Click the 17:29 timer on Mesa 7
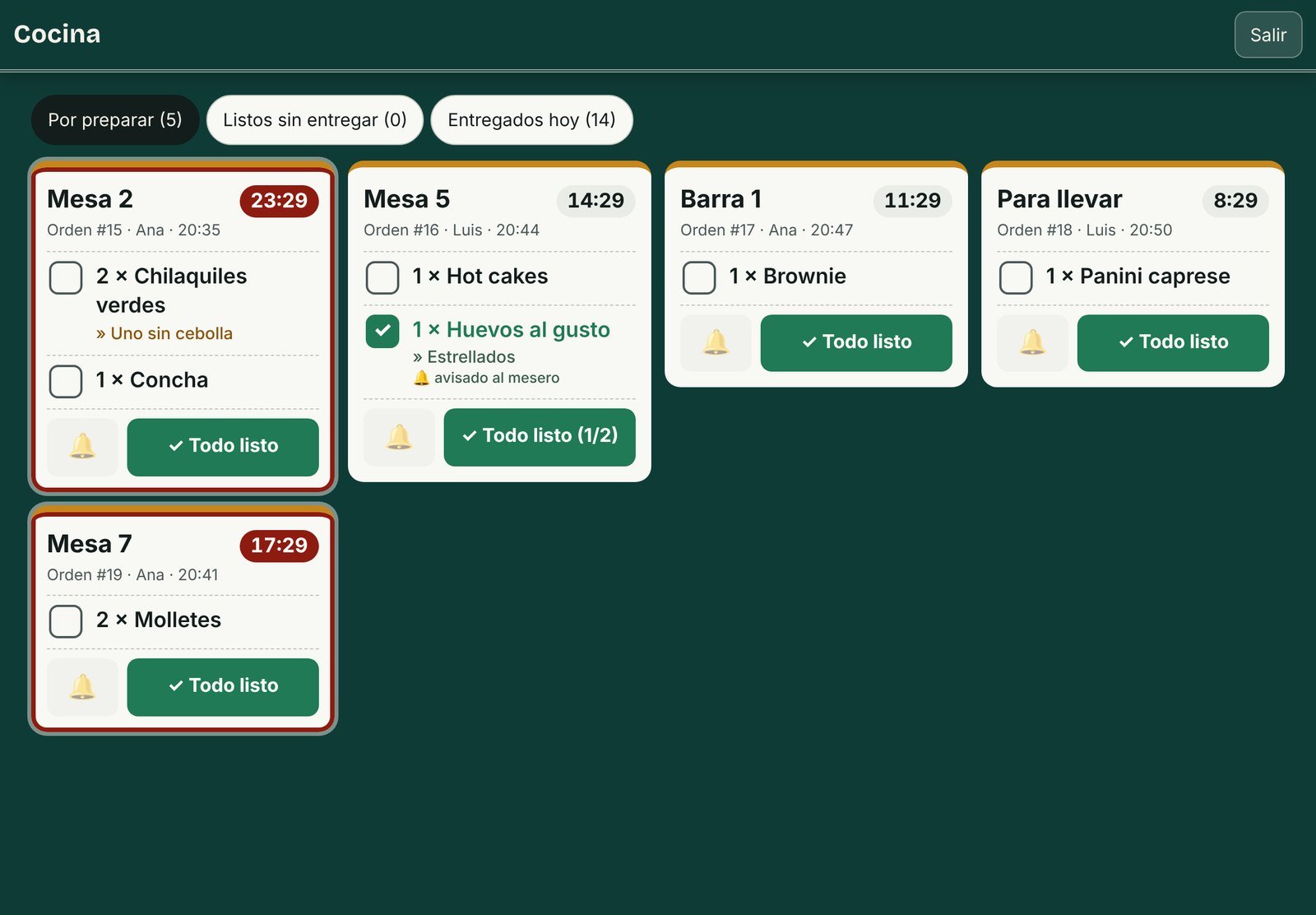1316x915 pixels. point(279,546)
